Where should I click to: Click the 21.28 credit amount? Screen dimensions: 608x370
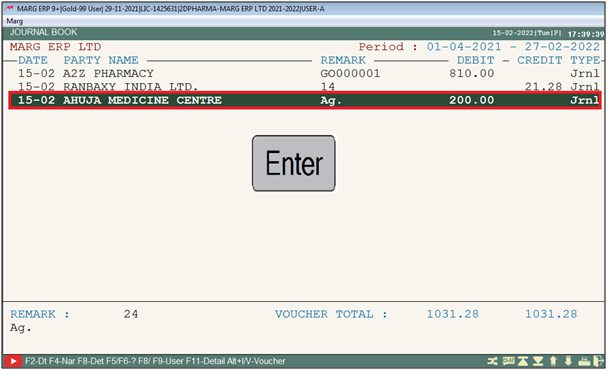click(x=543, y=87)
